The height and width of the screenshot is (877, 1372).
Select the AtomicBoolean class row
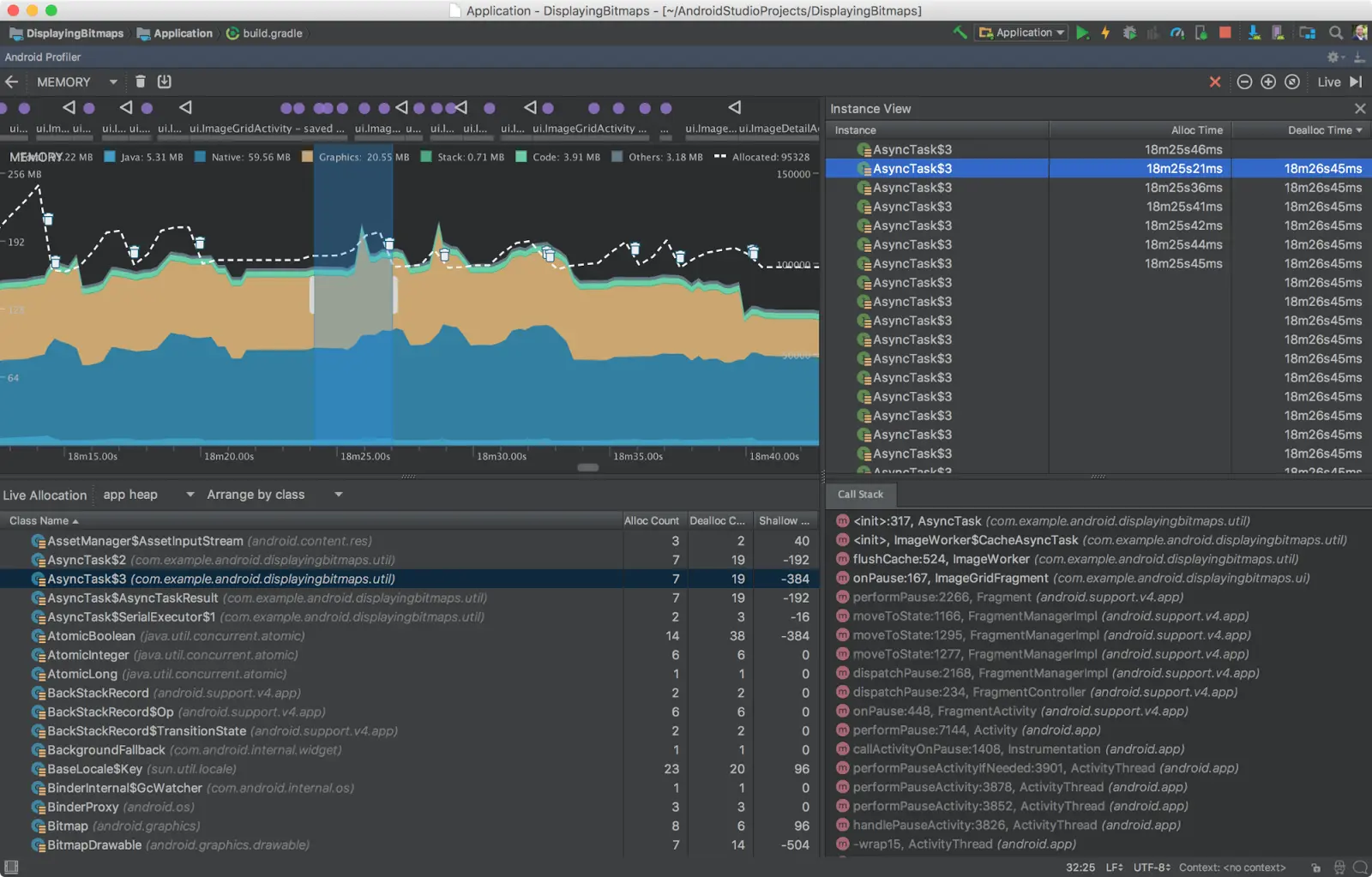click(91, 636)
